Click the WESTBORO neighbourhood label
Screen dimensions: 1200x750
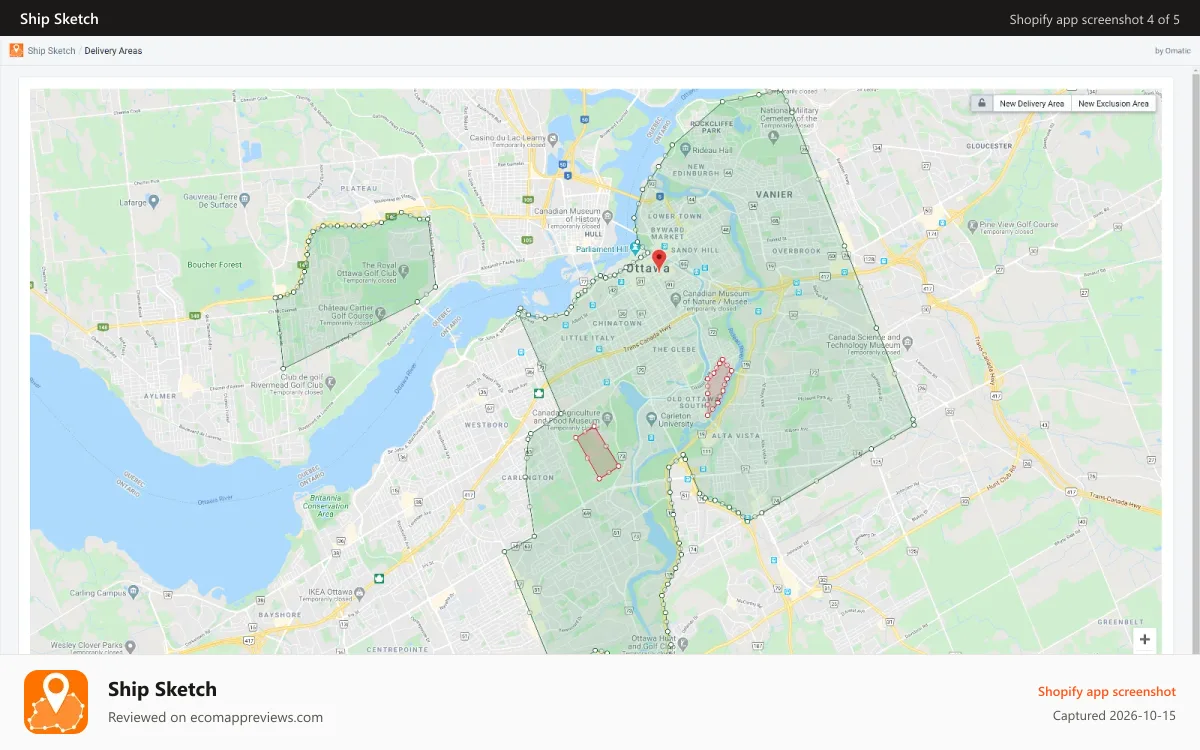coord(487,424)
